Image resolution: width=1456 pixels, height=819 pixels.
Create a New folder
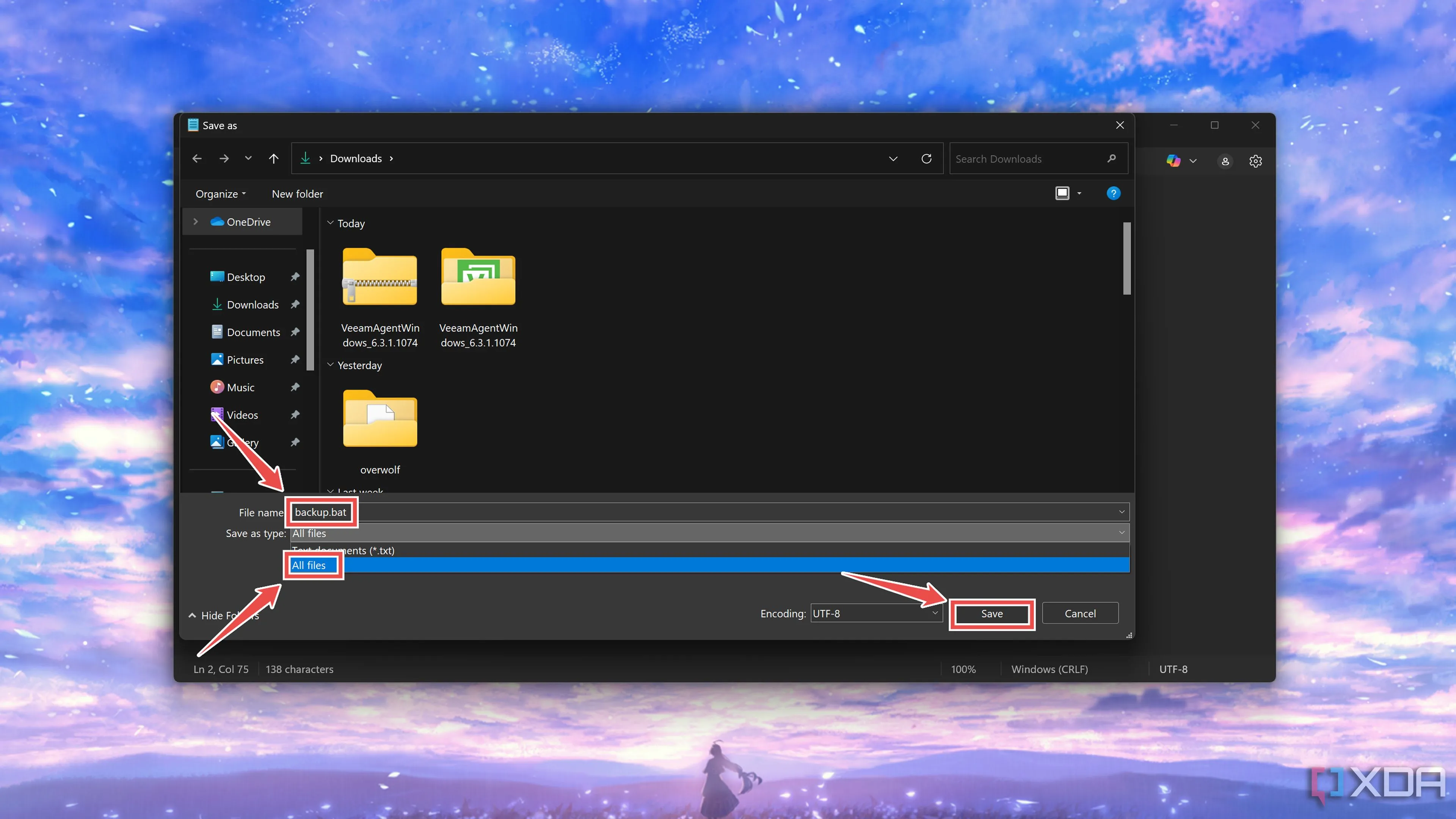pos(297,194)
